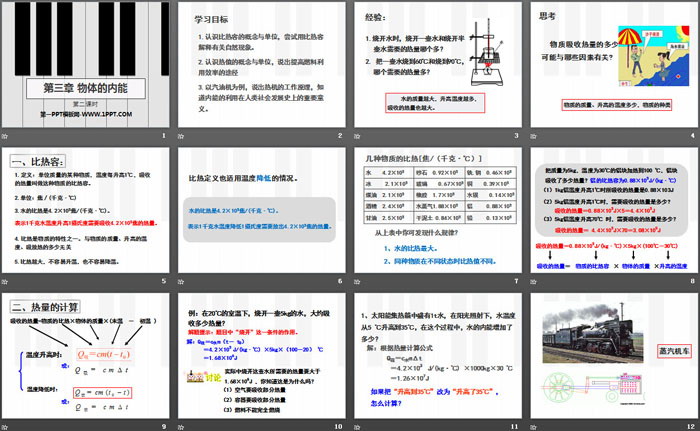Click slide number 1 label
The image size is (700, 431).
tap(164, 135)
